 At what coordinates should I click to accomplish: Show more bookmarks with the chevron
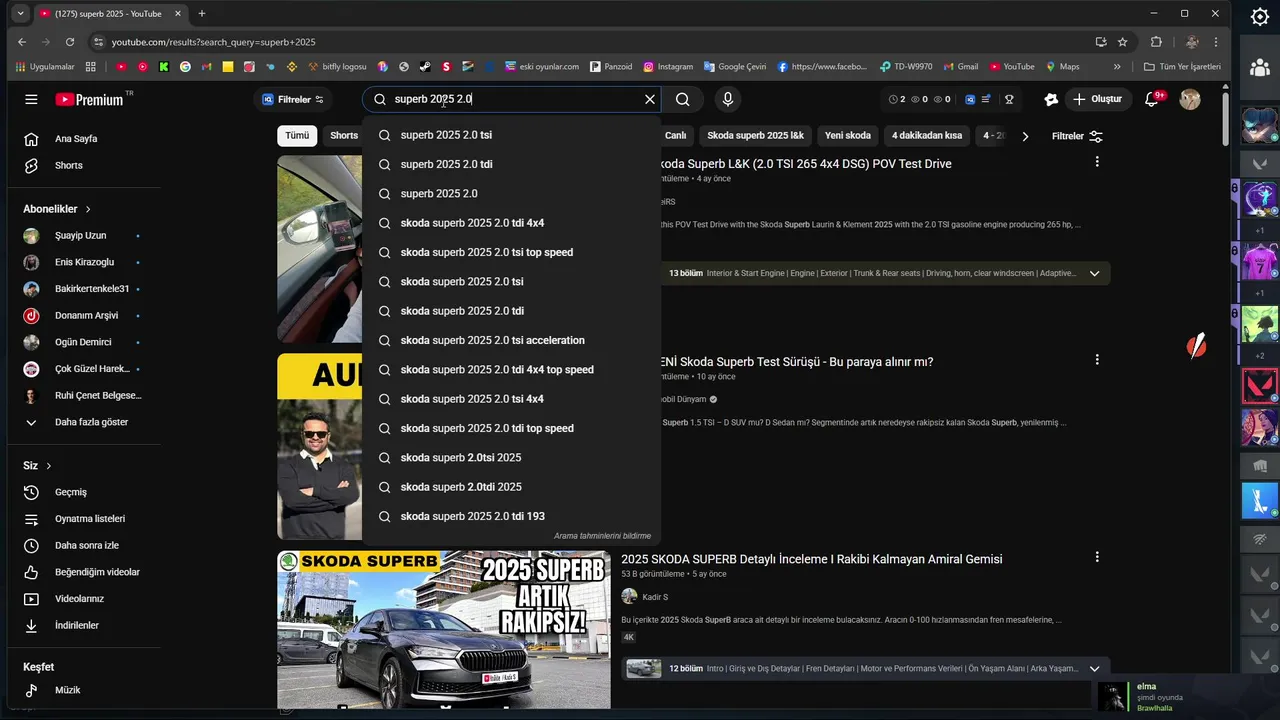click(1117, 67)
